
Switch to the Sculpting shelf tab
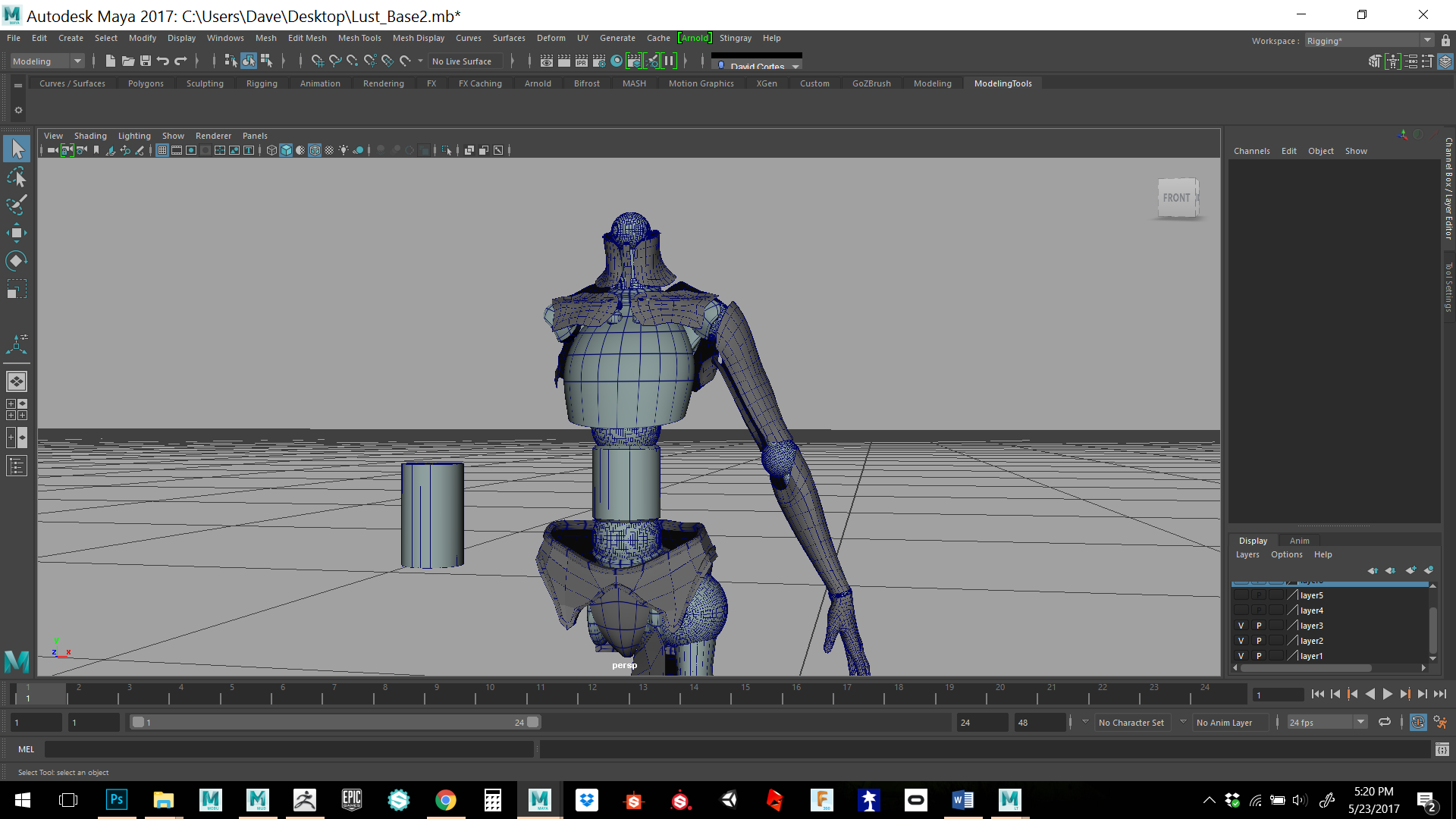205,83
